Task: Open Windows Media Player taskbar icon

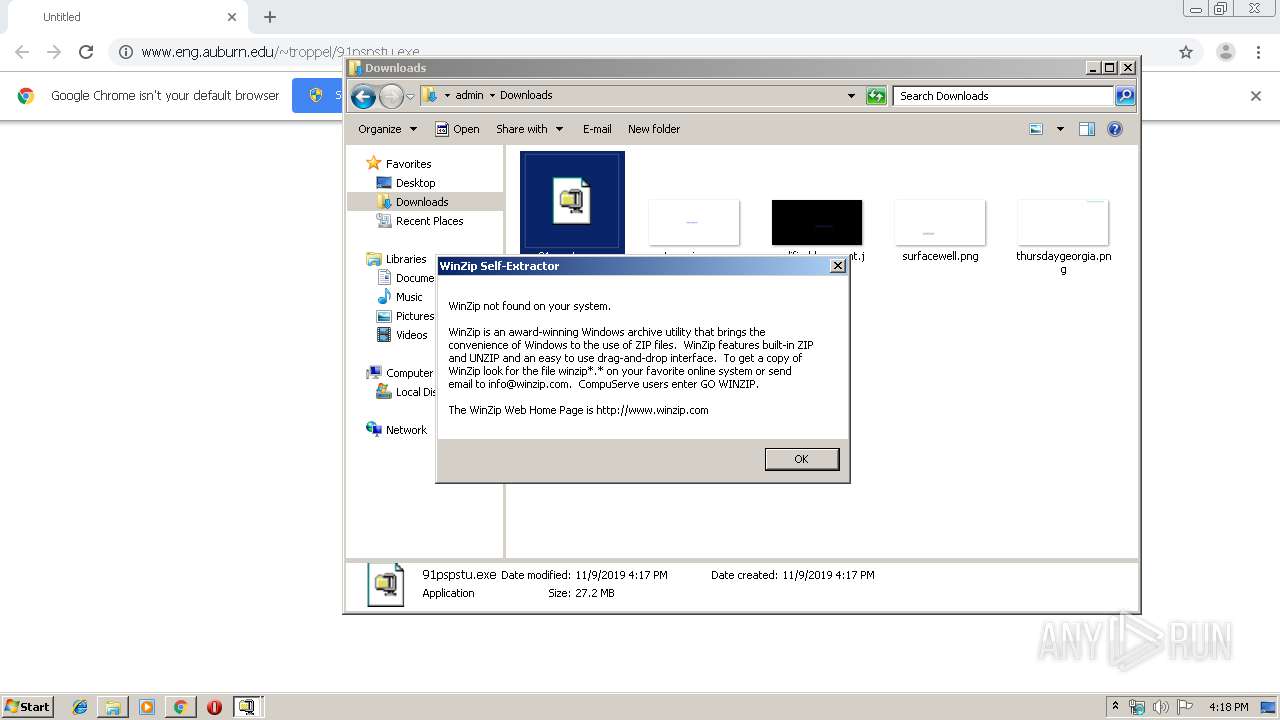Action: (x=147, y=707)
